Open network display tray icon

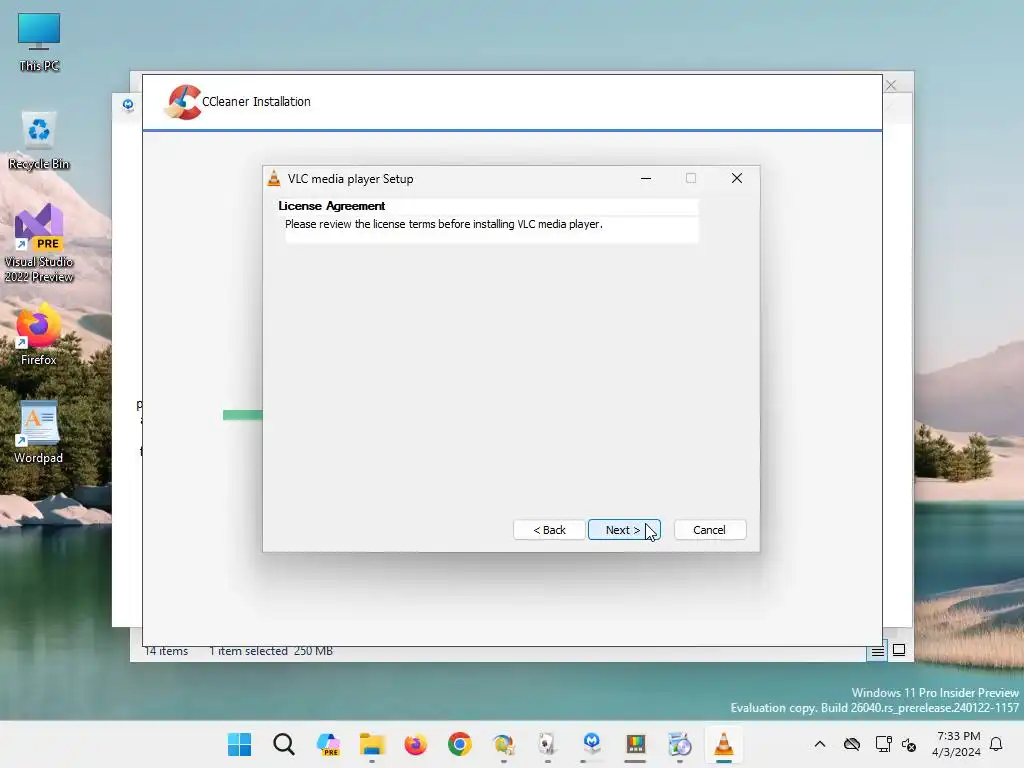(884, 744)
